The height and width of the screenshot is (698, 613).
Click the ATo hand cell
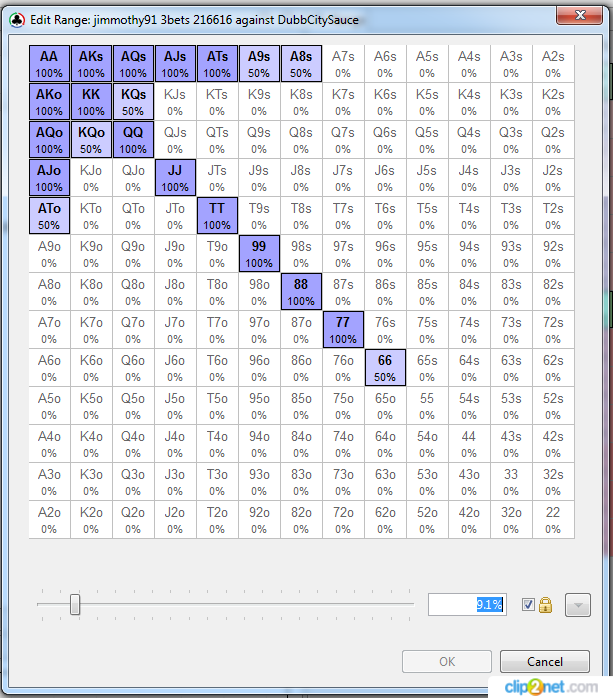(x=49, y=216)
